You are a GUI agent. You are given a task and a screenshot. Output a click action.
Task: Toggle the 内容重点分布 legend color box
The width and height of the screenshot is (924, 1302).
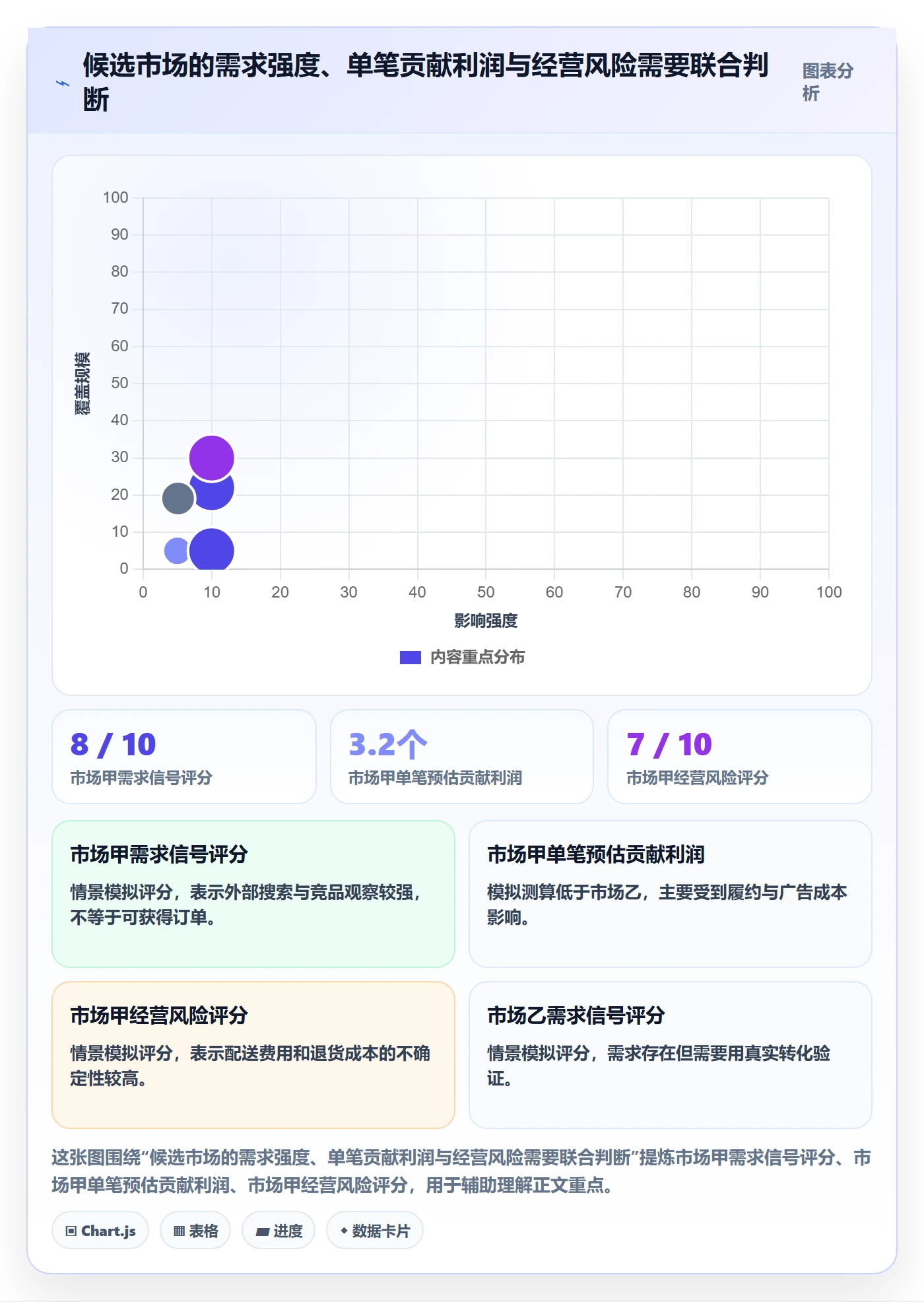click(410, 658)
